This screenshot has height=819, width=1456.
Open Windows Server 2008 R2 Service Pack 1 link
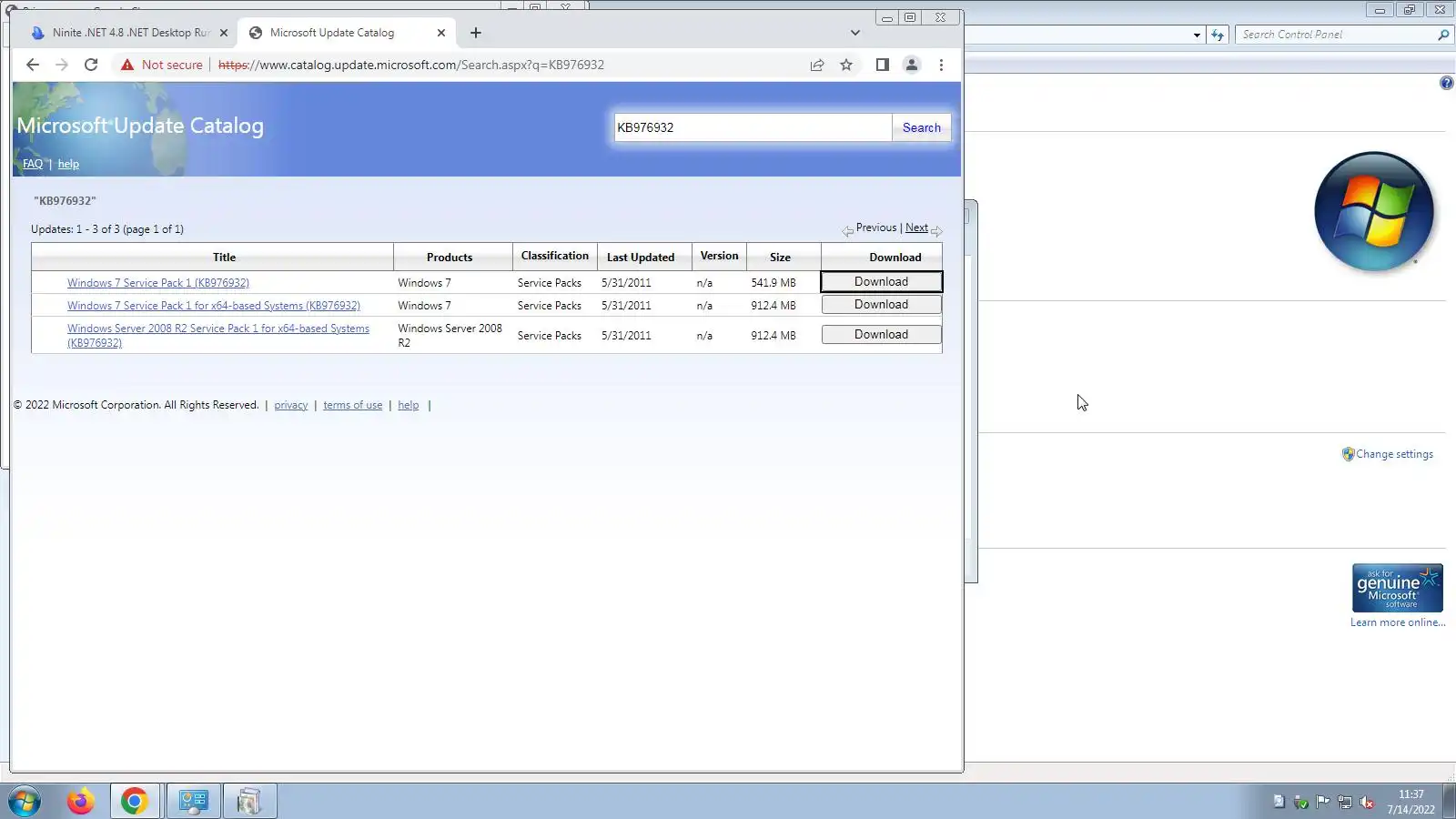(218, 336)
